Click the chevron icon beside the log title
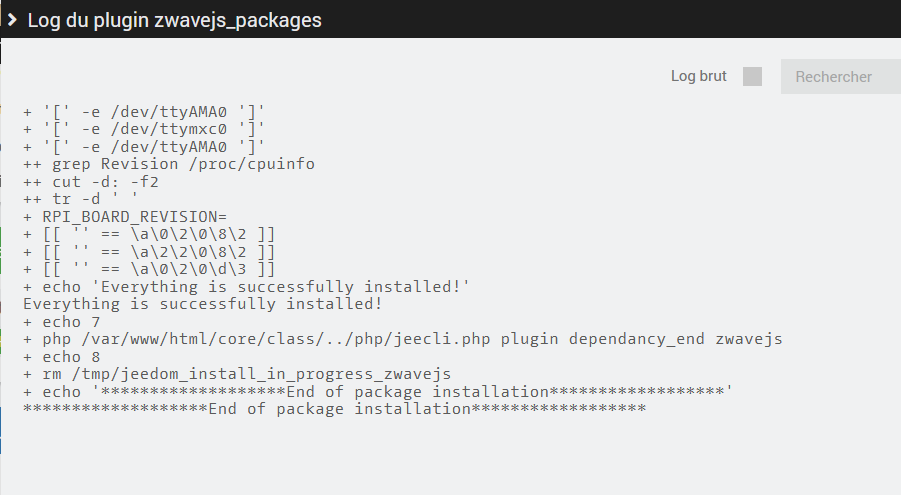The height and width of the screenshot is (495, 901). coord(12,19)
